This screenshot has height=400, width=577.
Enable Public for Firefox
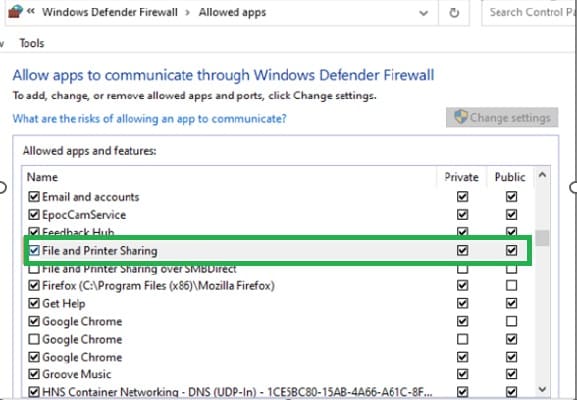[x=511, y=286]
